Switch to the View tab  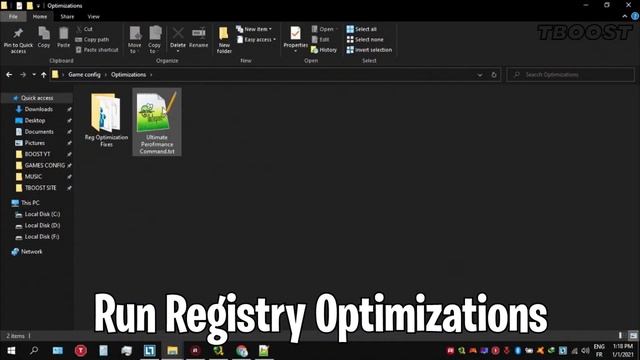[93, 17]
